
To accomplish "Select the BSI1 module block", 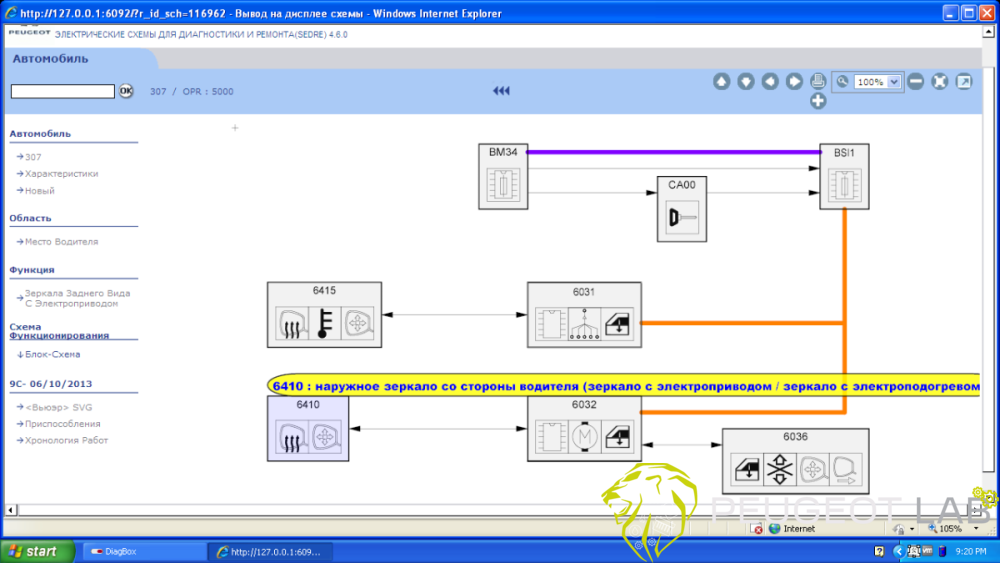I will tap(845, 177).
